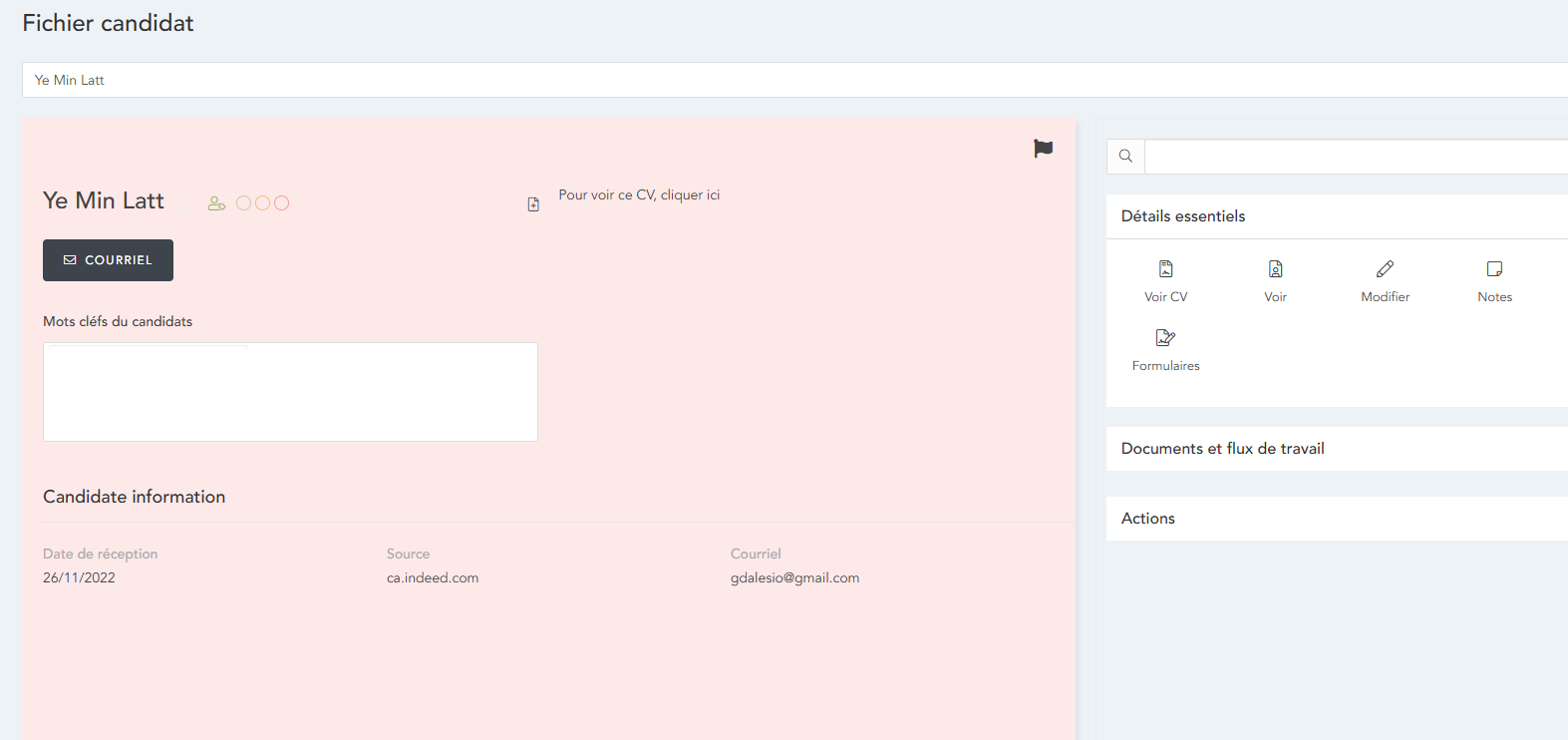Image resolution: width=1568 pixels, height=740 pixels.
Task: Click the flag icon on candidate card
Action: click(x=1043, y=149)
